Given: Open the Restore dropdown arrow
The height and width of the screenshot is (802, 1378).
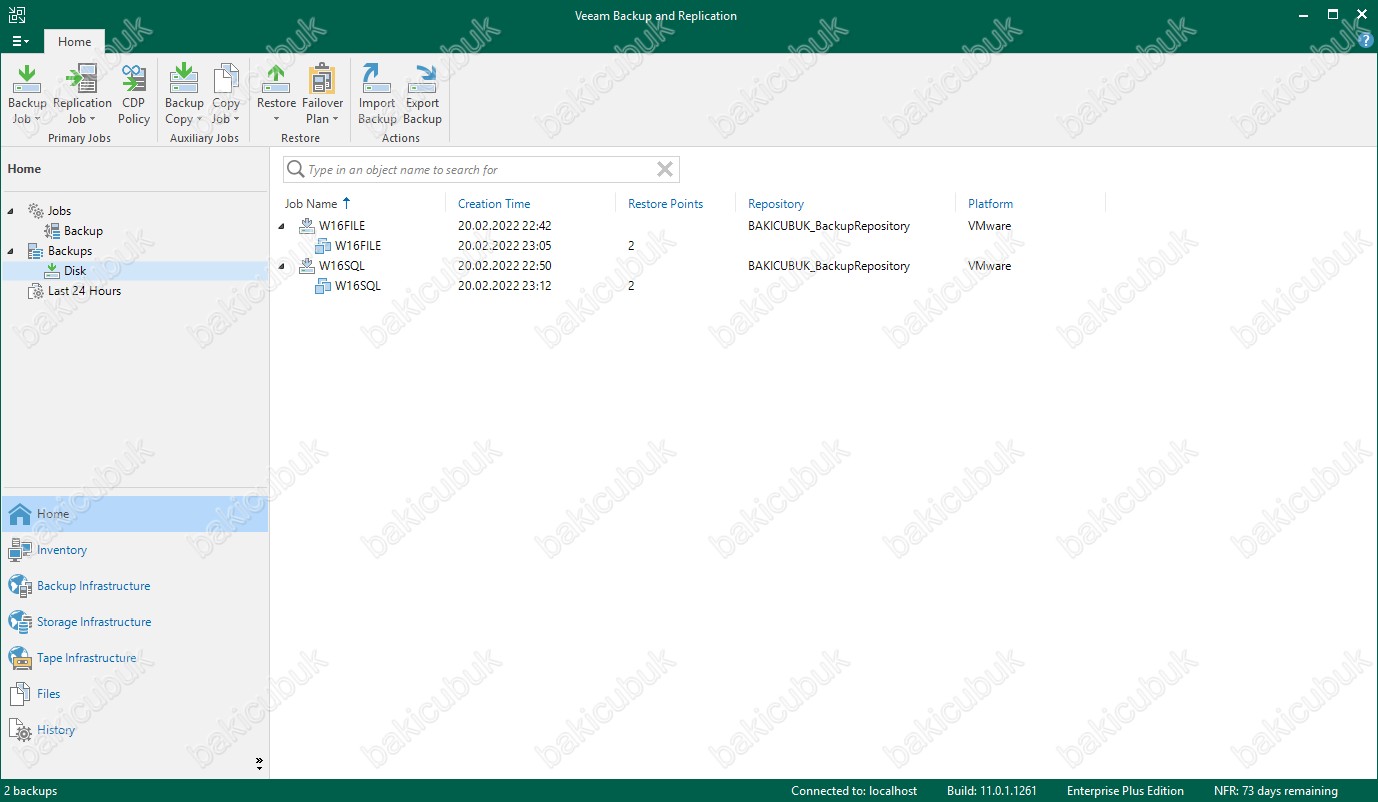Looking at the screenshot, I should click(x=276, y=119).
